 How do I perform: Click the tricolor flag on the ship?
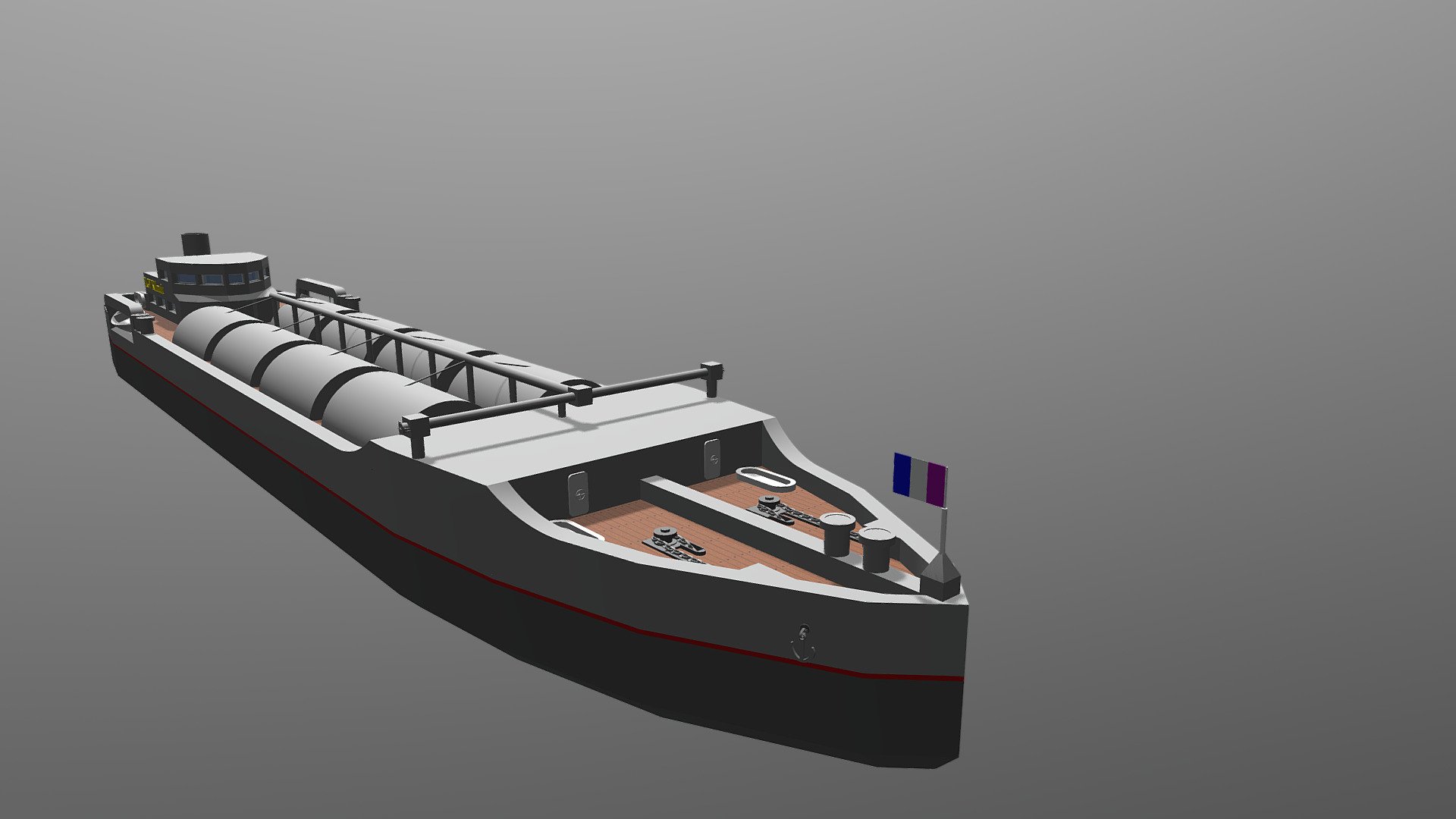click(x=920, y=479)
